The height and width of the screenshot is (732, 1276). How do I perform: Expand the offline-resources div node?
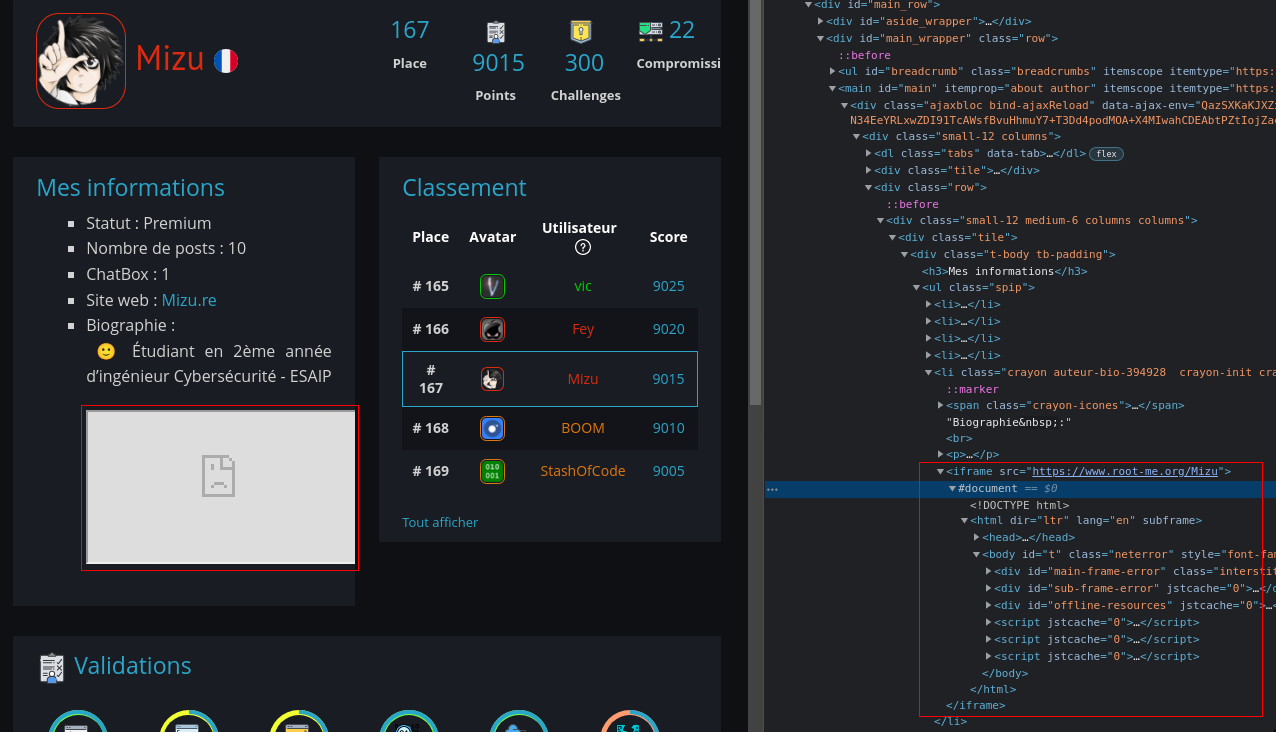pyautogui.click(x=989, y=606)
